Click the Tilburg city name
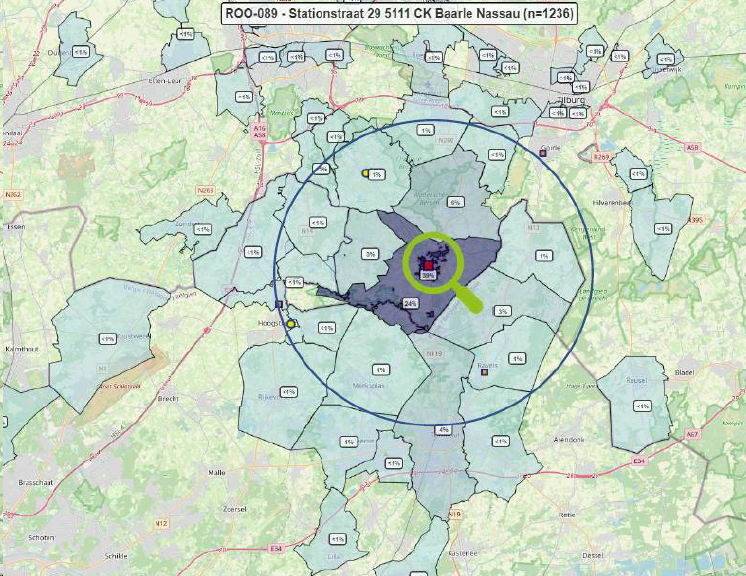746x576 pixels. tap(569, 100)
